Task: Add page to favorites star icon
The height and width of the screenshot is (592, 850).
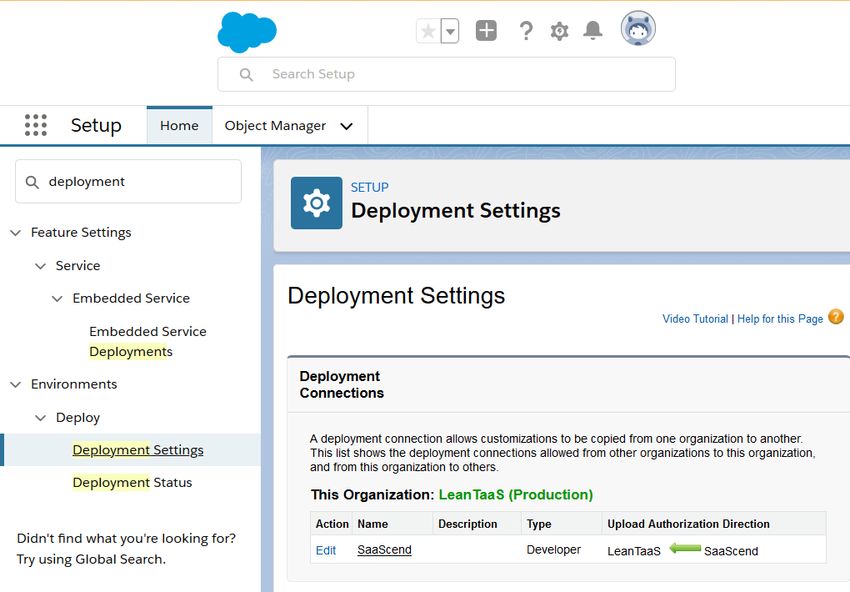Action: point(428,31)
